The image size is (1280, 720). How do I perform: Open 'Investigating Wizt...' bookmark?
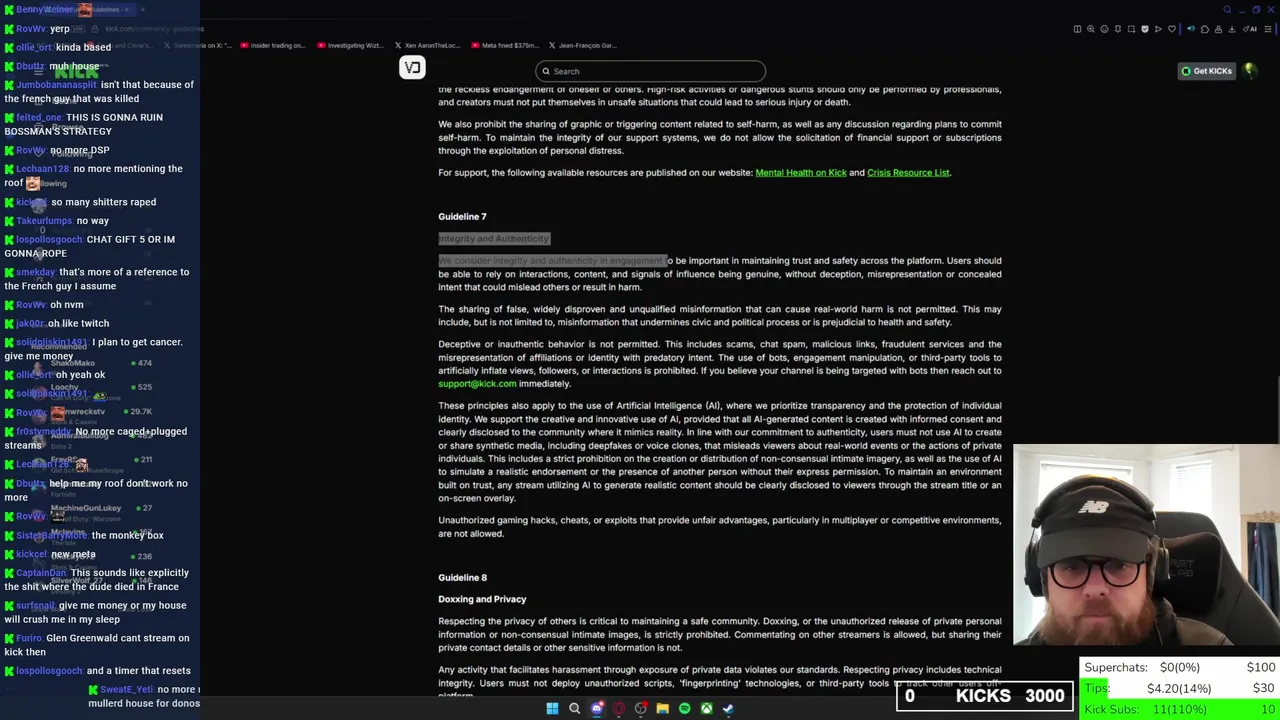[x=349, y=45]
